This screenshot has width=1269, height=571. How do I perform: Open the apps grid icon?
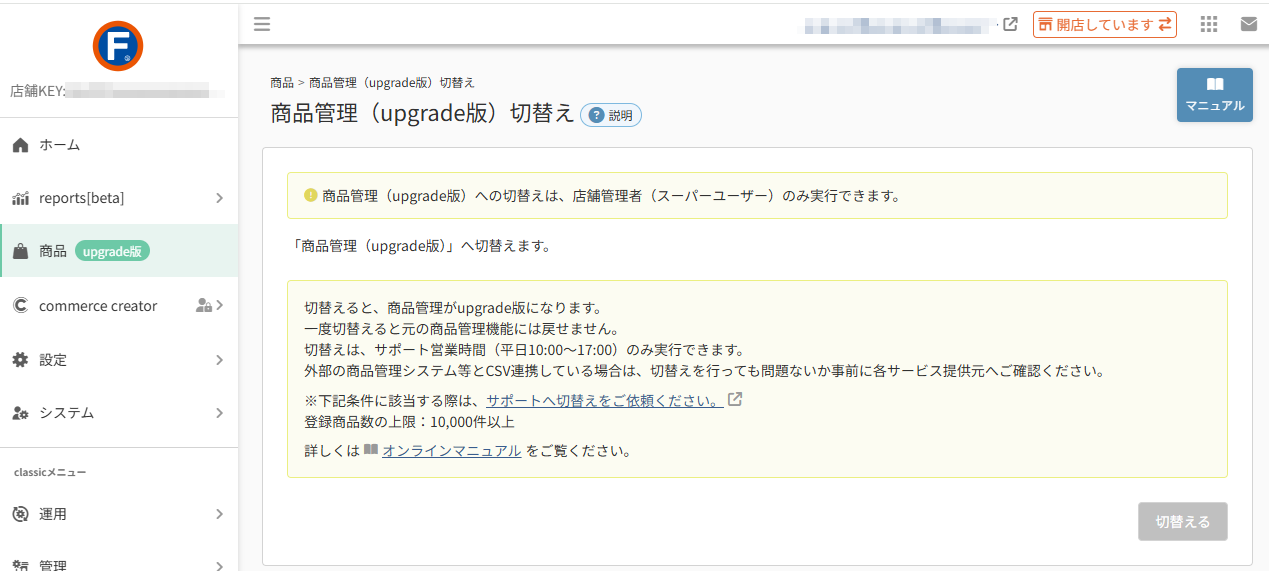[1208, 24]
